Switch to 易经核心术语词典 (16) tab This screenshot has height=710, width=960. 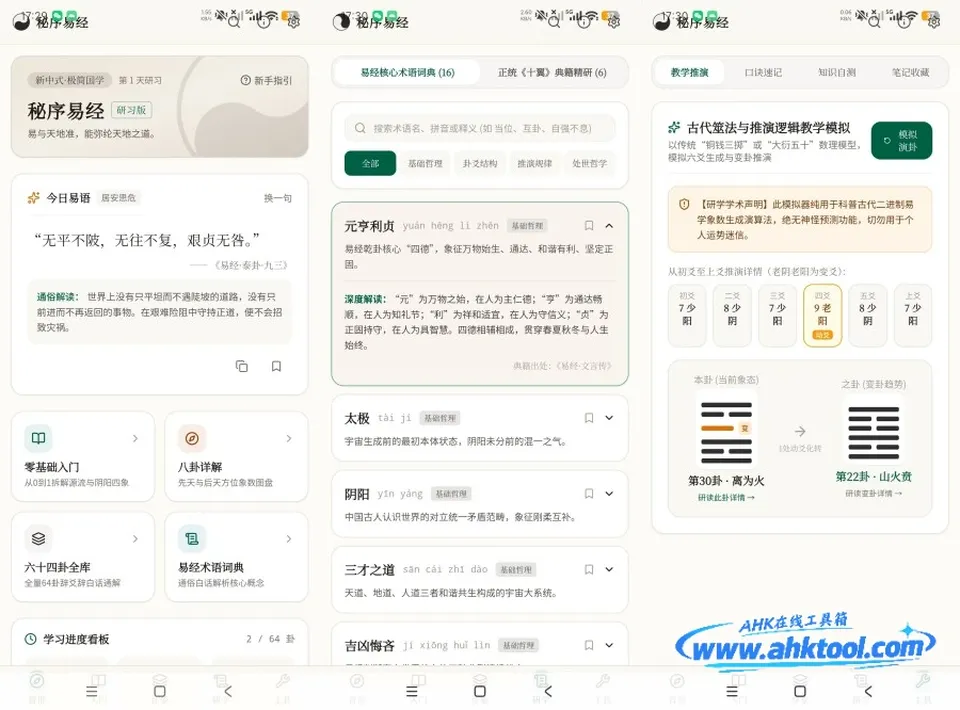tap(407, 72)
